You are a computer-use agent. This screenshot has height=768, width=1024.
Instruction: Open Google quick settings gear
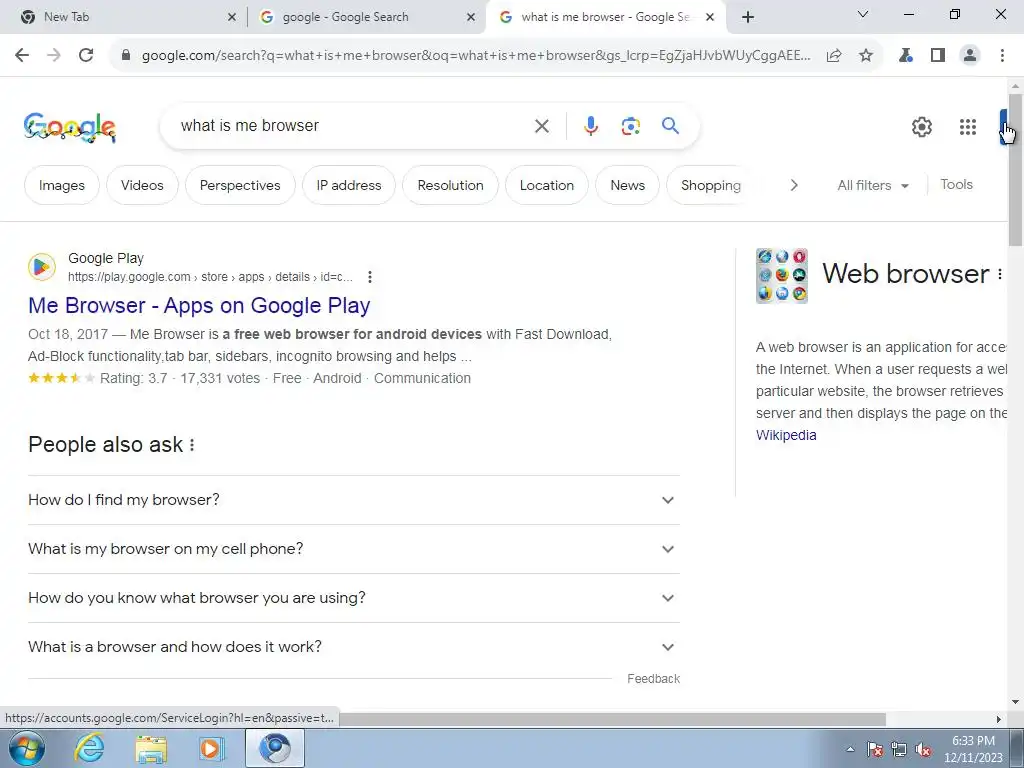pyautogui.click(x=921, y=127)
